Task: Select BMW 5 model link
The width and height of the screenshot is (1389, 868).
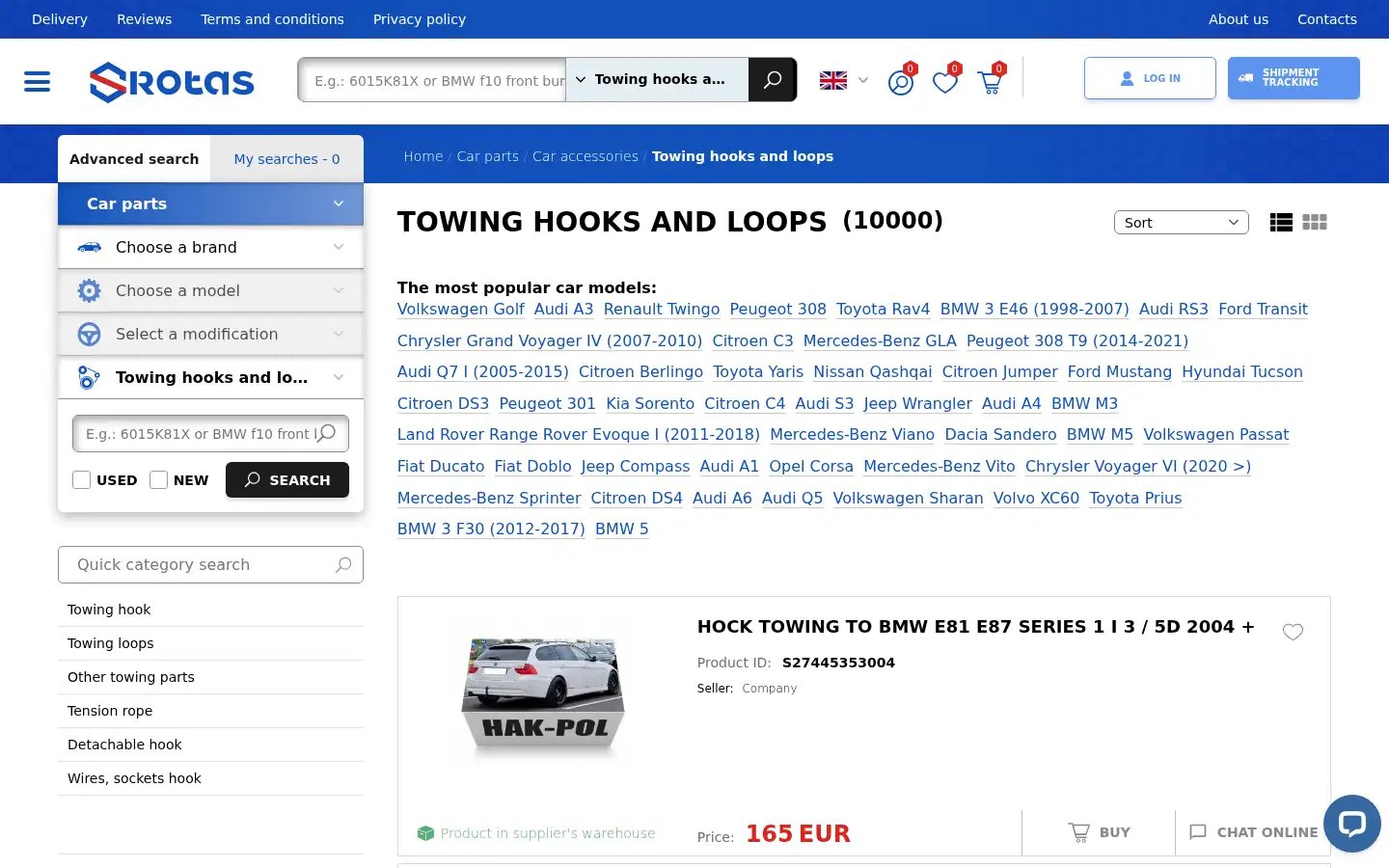Action: (x=622, y=529)
